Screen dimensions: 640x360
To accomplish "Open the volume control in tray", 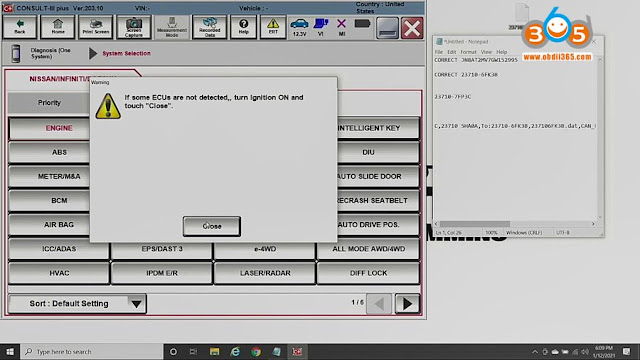I will pyautogui.click(x=585, y=351).
